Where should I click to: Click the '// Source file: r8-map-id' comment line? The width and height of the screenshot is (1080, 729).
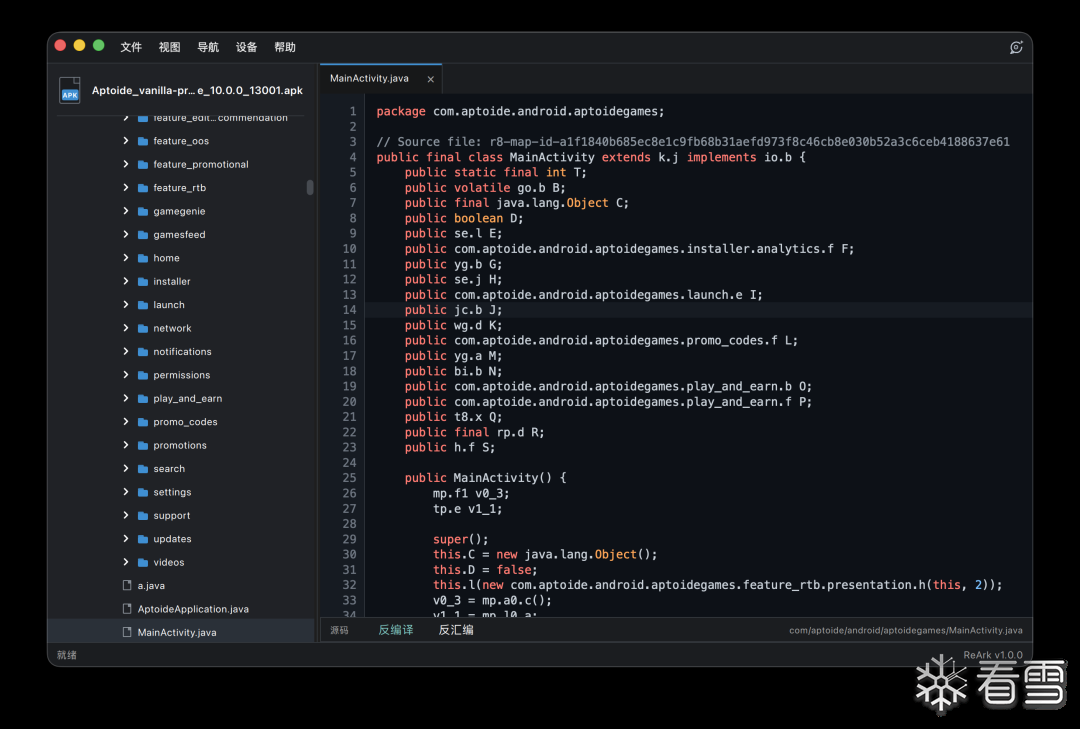(x=693, y=142)
